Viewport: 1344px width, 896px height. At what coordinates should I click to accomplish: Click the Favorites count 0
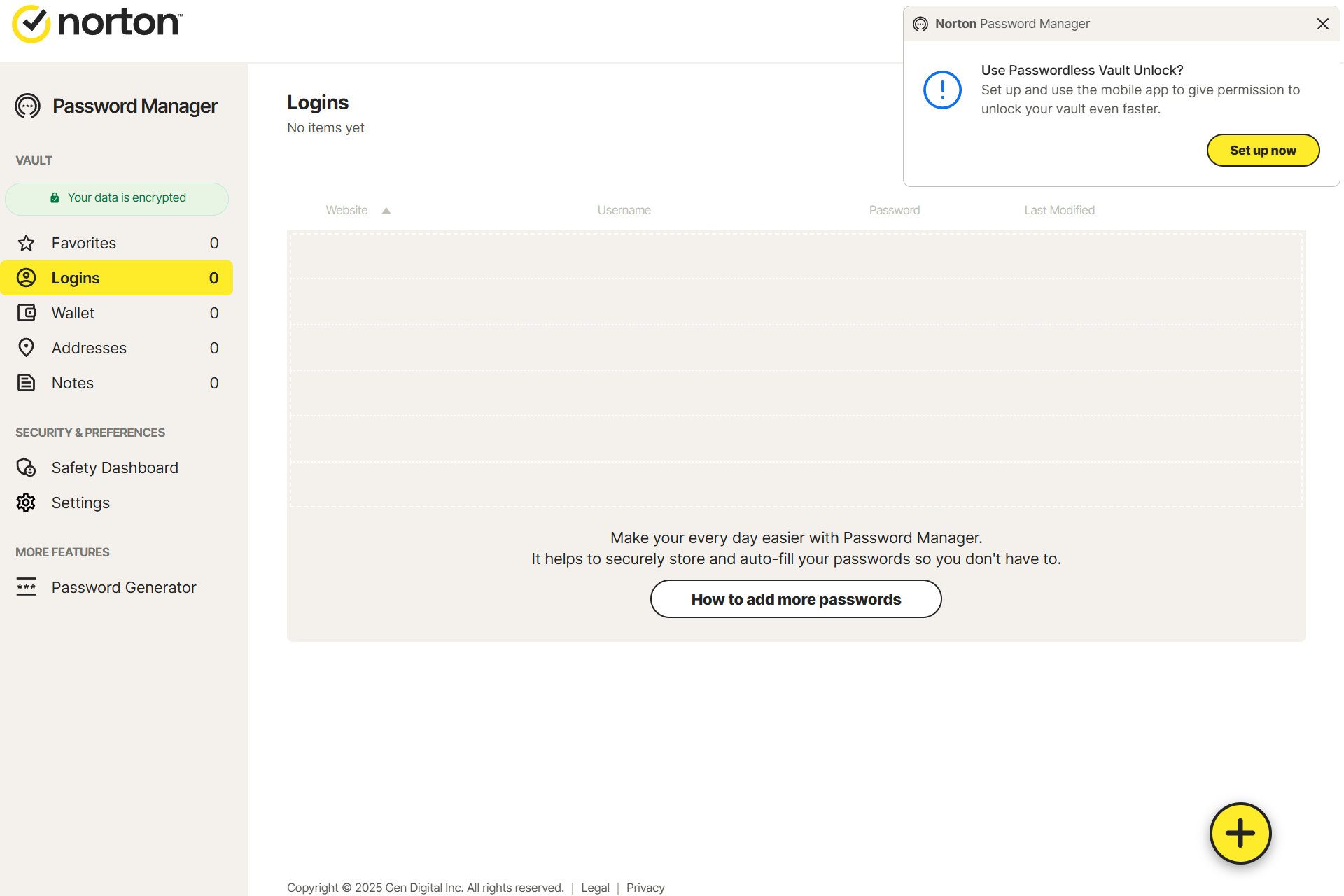coord(214,243)
